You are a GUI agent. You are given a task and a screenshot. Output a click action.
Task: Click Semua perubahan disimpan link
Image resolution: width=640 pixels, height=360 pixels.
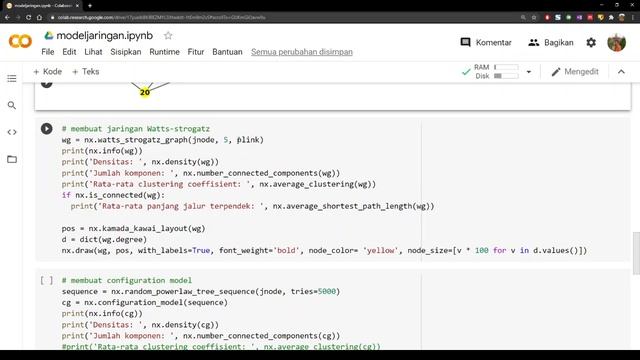click(x=302, y=52)
